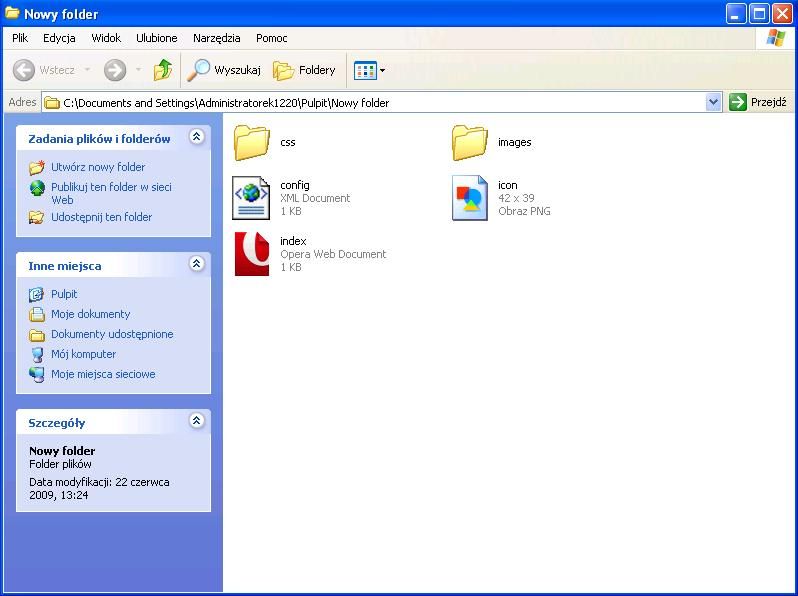
Task: Collapse the Szczegóły panel
Action: click(x=197, y=420)
